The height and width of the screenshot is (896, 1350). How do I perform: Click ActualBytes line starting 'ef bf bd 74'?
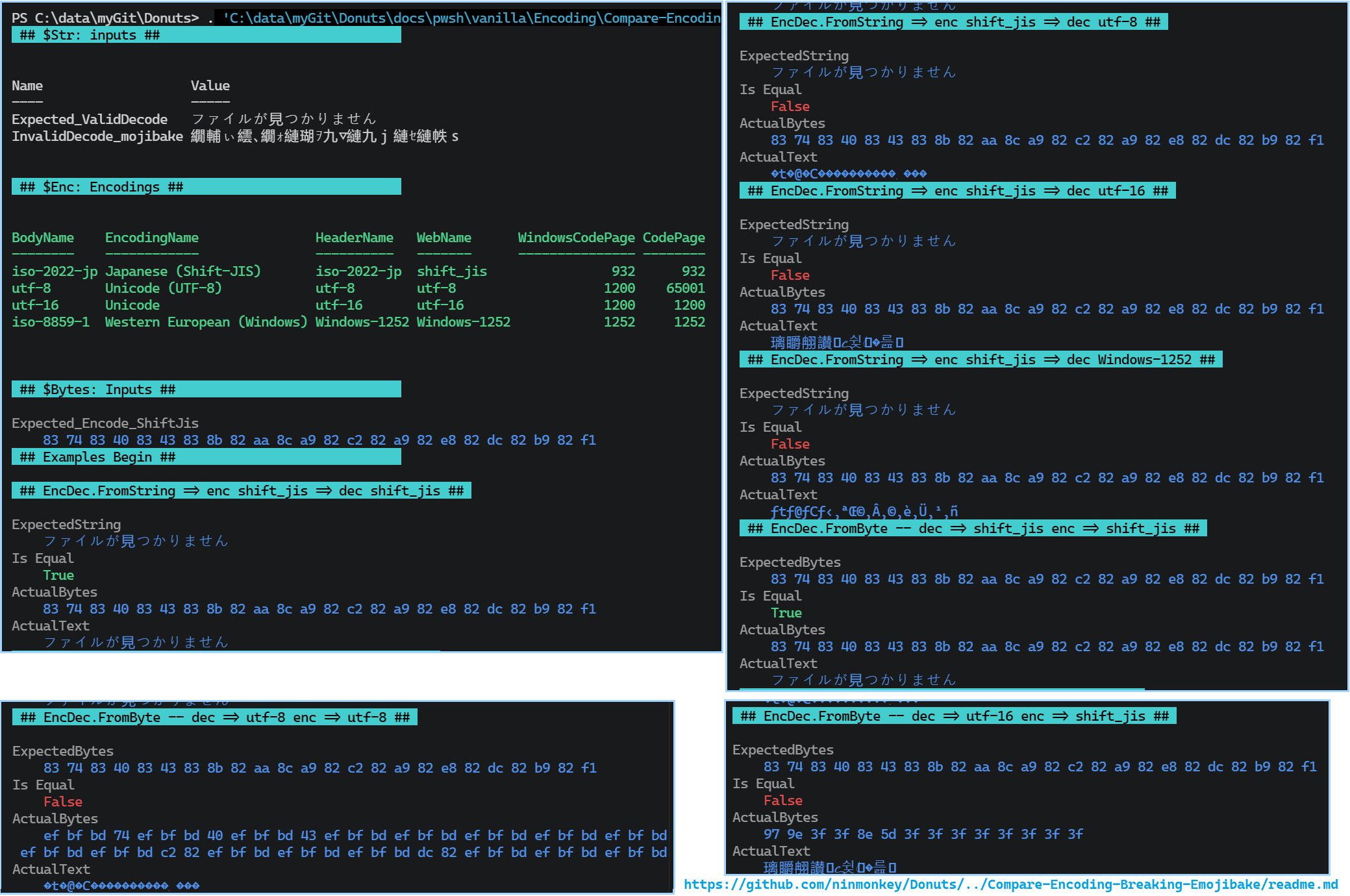[x=355, y=836]
